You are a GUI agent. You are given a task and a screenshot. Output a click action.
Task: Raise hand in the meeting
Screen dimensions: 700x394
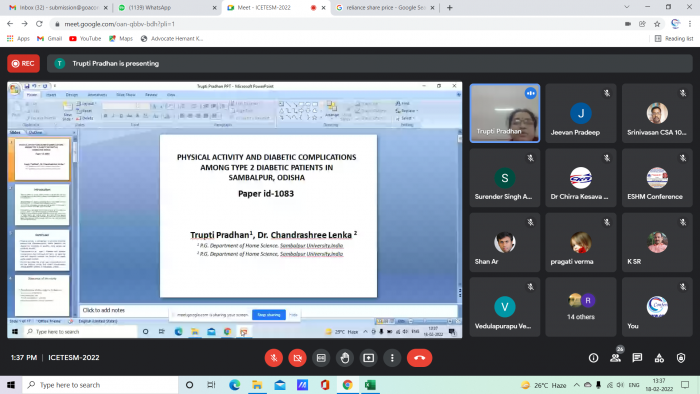pyautogui.click(x=345, y=358)
